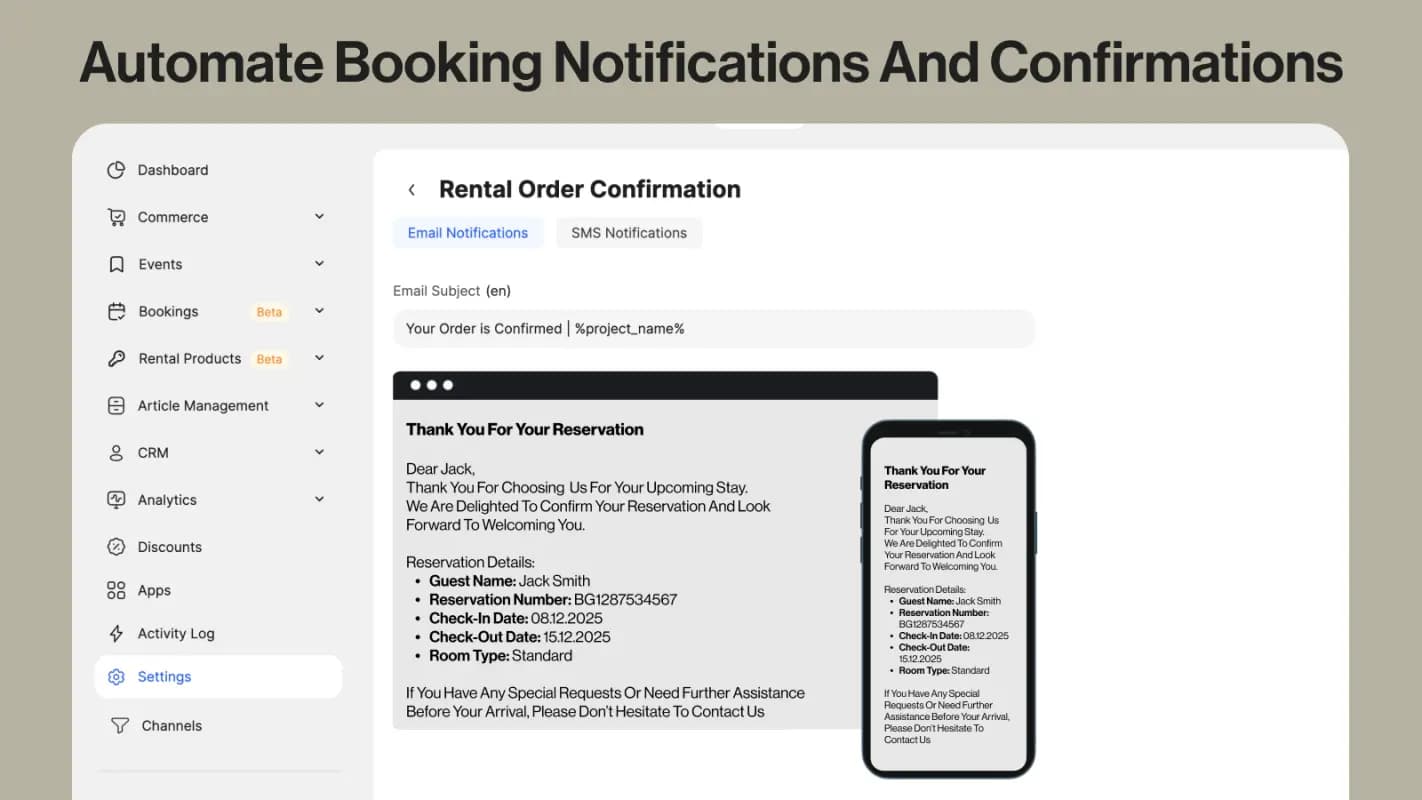The width and height of the screenshot is (1422, 800).
Task: Click the CRM person icon
Action: coord(116,452)
